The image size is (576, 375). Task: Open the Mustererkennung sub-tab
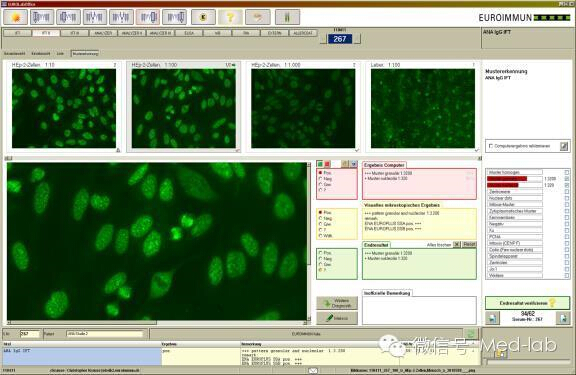[85, 54]
